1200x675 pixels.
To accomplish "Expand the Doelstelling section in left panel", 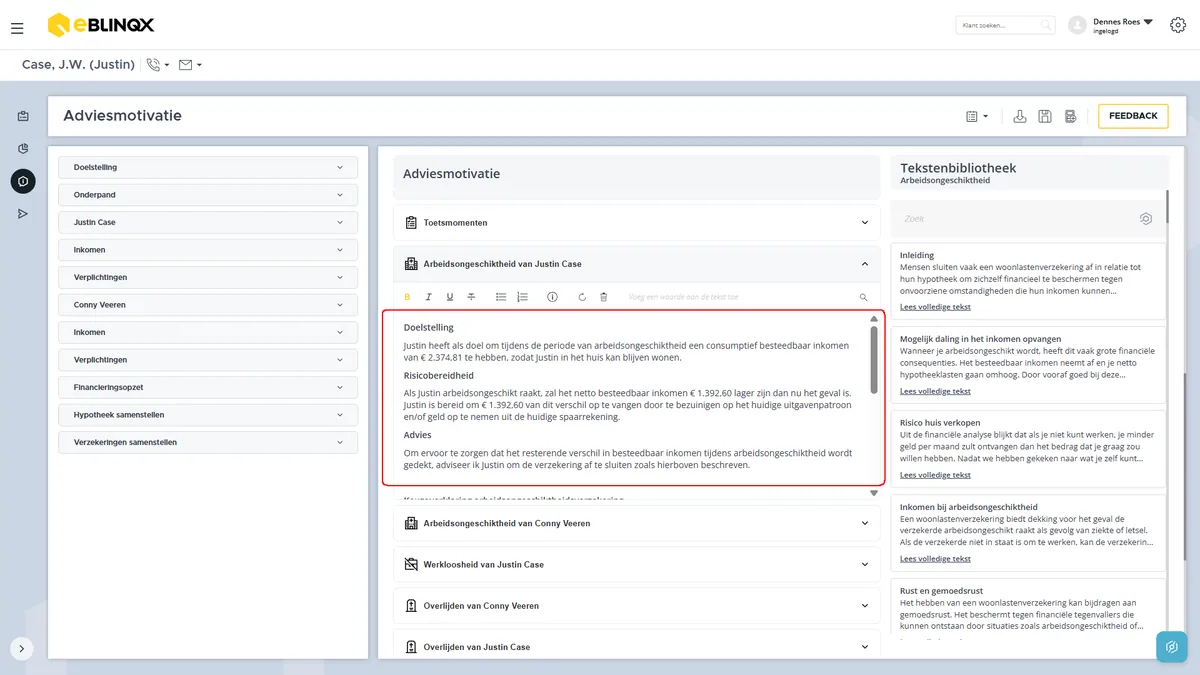I will point(208,167).
